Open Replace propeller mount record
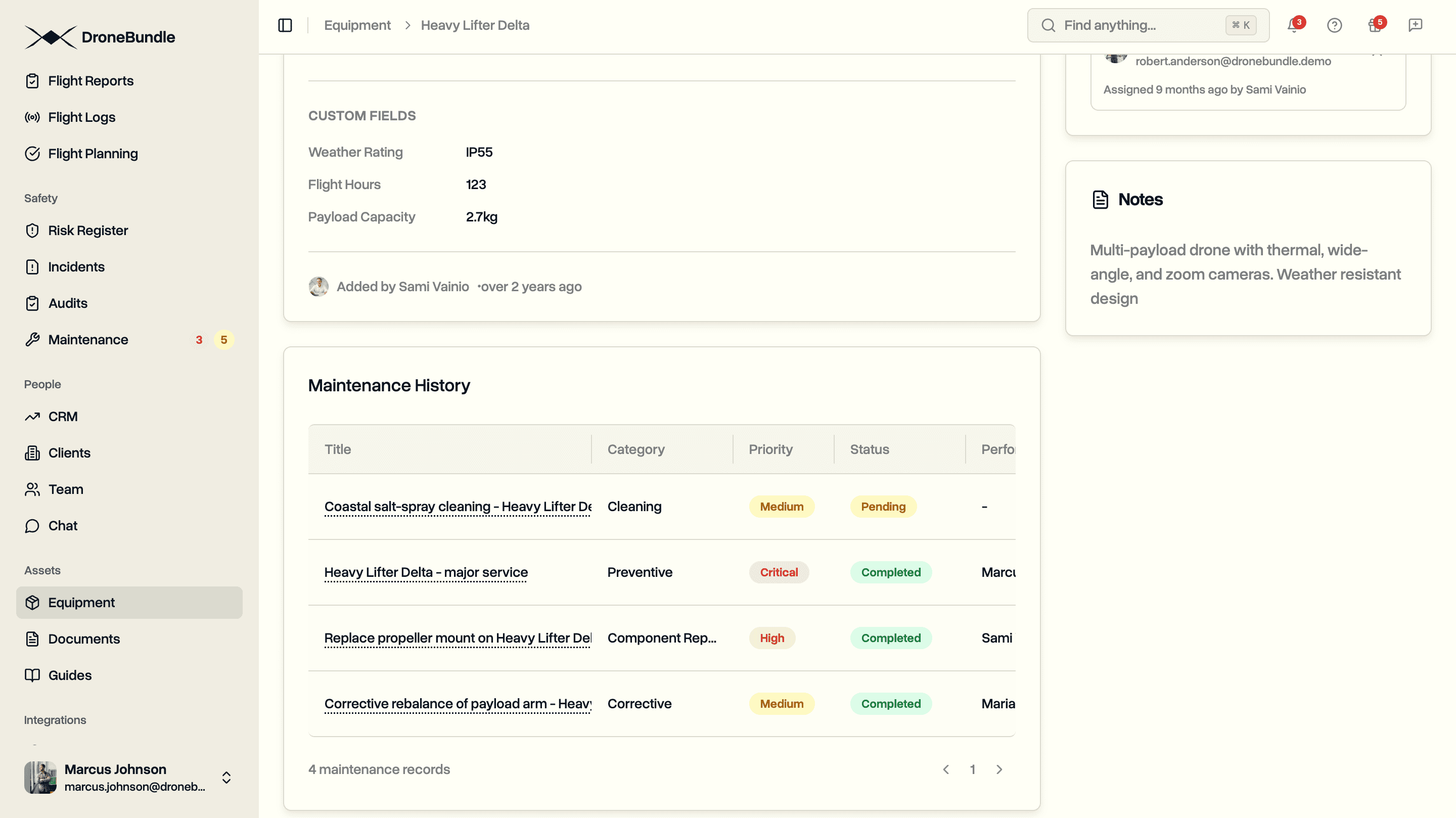Viewport: 1456px width, 818px height. [x=458, y=638]
